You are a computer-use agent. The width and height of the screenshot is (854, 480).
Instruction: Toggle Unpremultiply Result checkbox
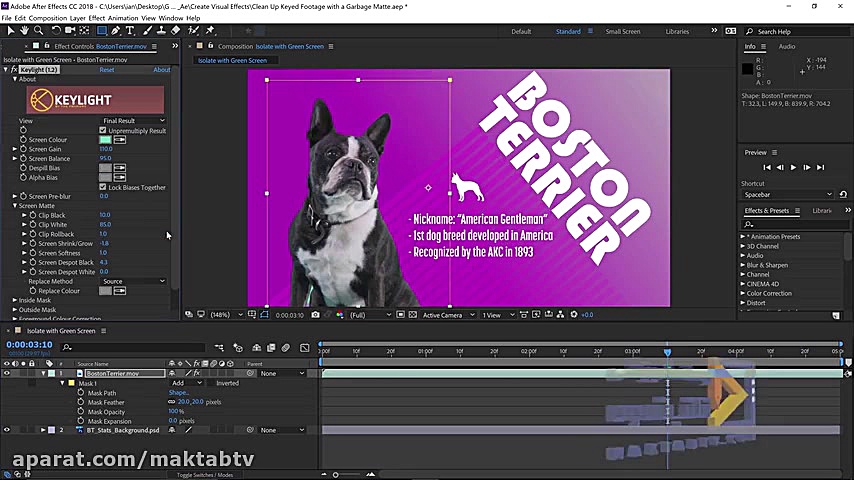pyautogui.click(x=103, y=130)
